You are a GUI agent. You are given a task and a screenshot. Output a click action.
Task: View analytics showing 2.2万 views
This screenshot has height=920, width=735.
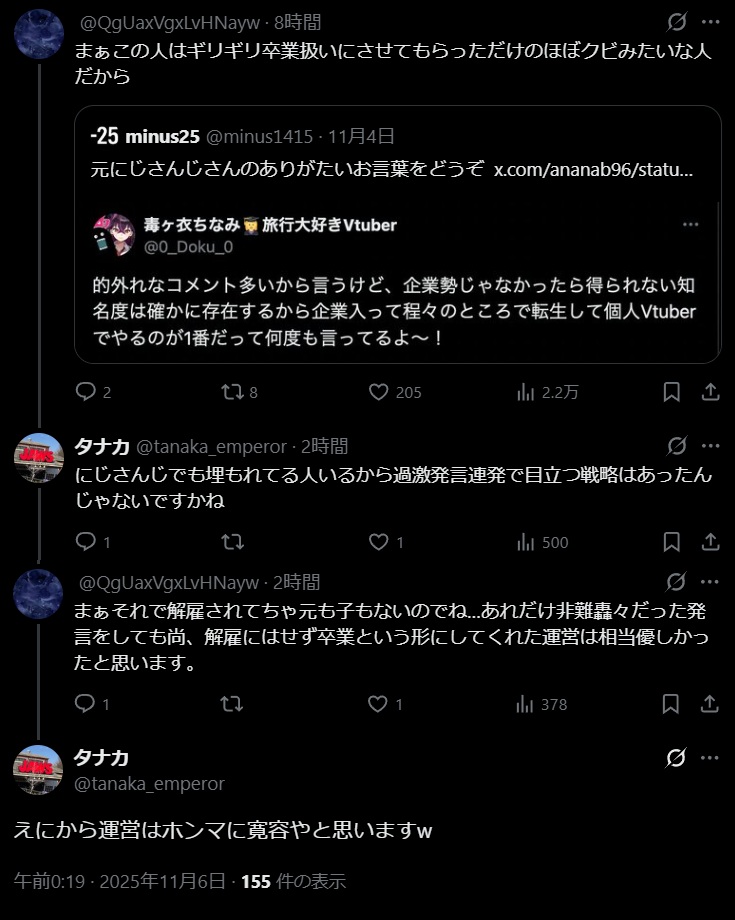tap(526, 392)
